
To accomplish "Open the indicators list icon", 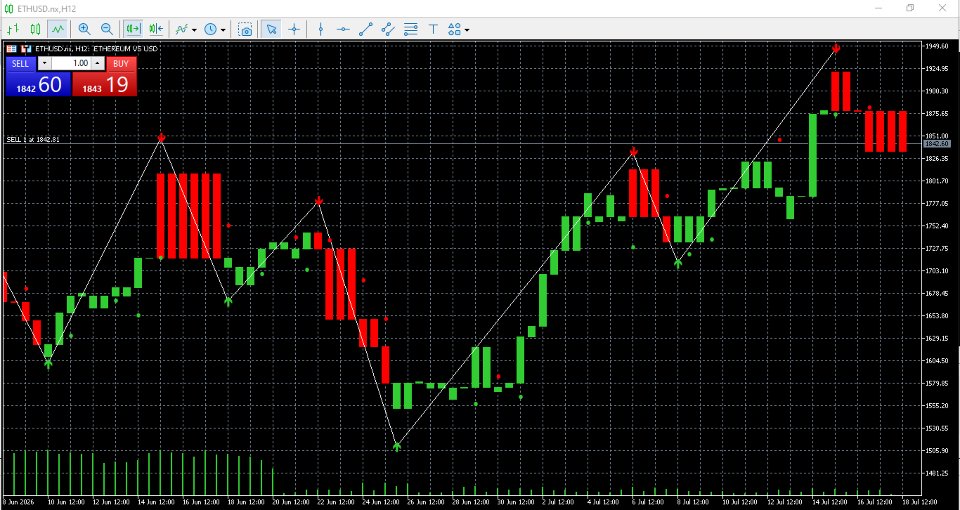I will [182, 29].
